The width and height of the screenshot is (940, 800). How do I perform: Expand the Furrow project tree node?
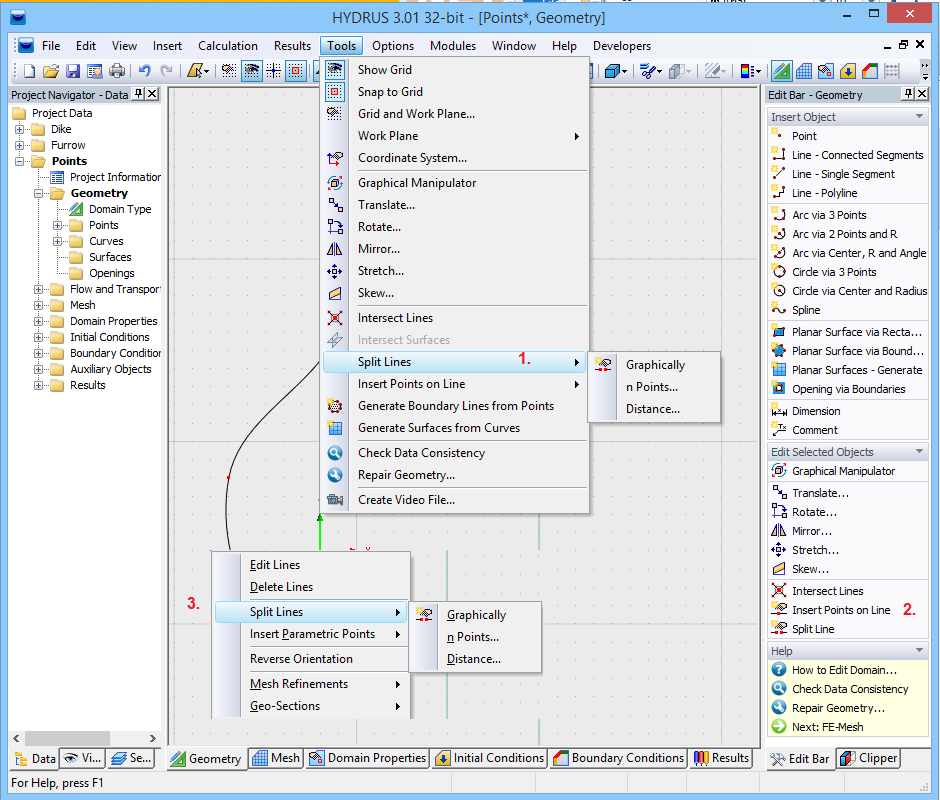[19, 145]
